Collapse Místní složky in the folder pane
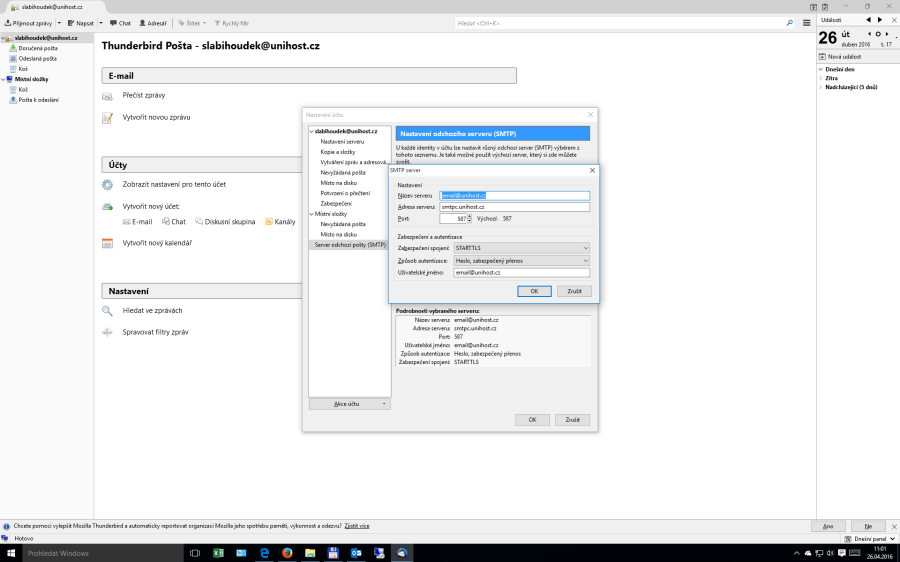The image size is (900, 562). pyautogui.click(x=3, y=79)
